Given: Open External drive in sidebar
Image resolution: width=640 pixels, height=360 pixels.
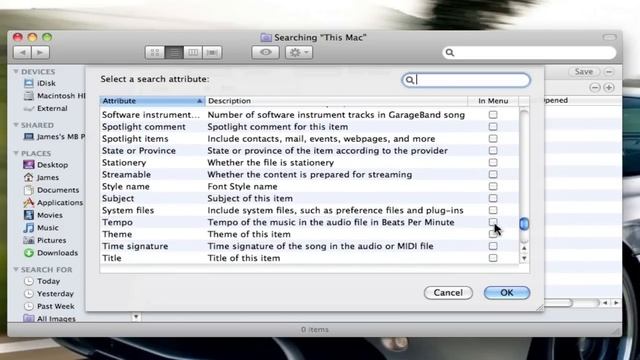Looking at the screenshot, I should (x=45, y=108).
